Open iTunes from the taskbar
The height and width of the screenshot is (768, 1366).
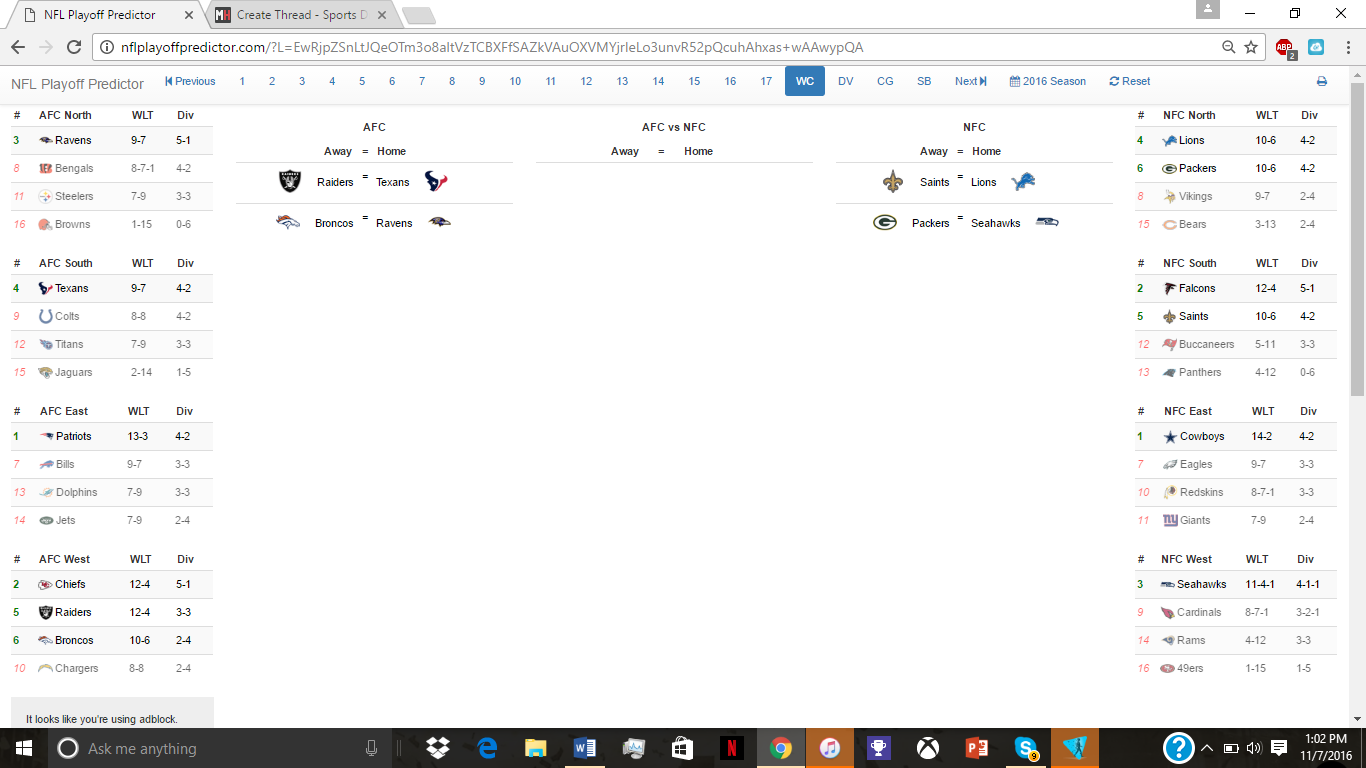click(830, 748)
